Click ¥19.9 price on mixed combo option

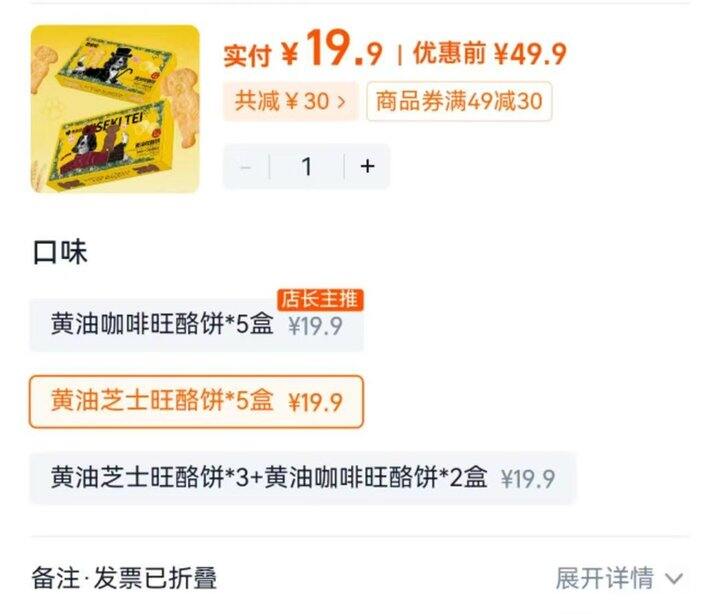528,479
